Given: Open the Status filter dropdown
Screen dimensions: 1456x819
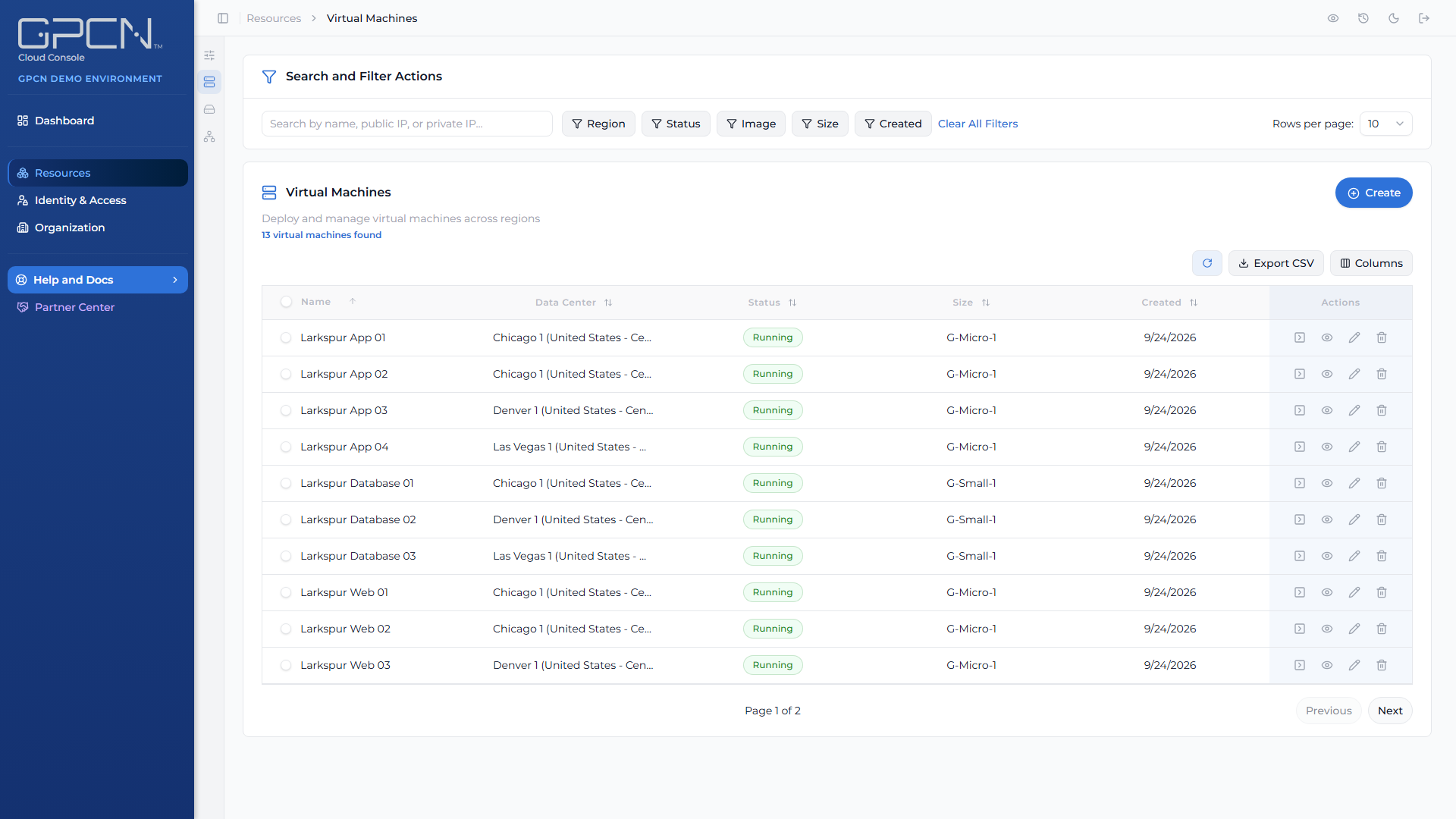Looking at the screenshot, I should click(676, 124).
